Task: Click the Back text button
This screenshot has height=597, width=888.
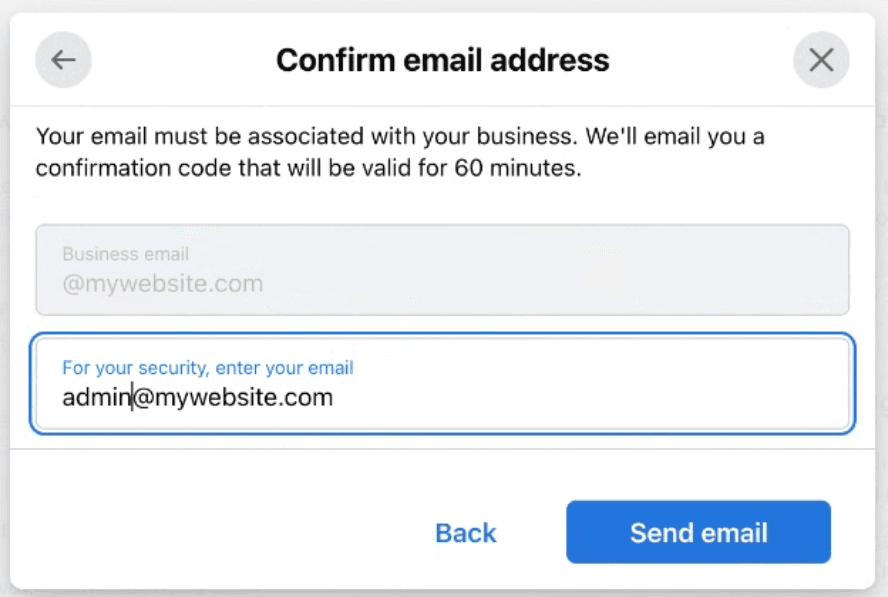Action: point(464,532)
